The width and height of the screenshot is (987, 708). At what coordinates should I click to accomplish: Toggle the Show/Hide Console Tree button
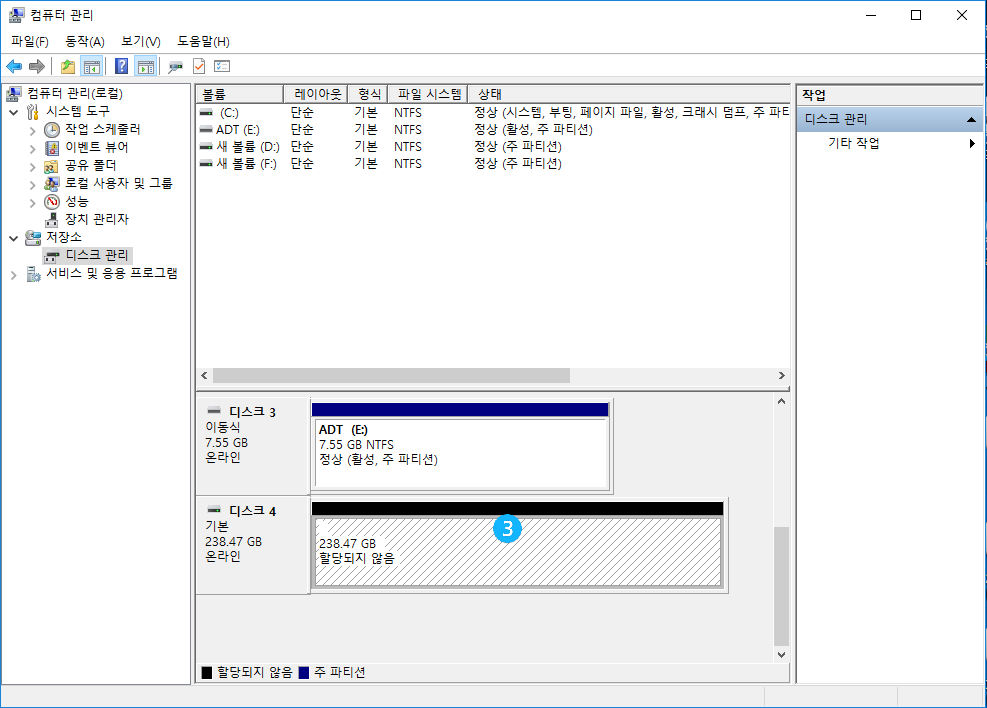pos(92,66)
